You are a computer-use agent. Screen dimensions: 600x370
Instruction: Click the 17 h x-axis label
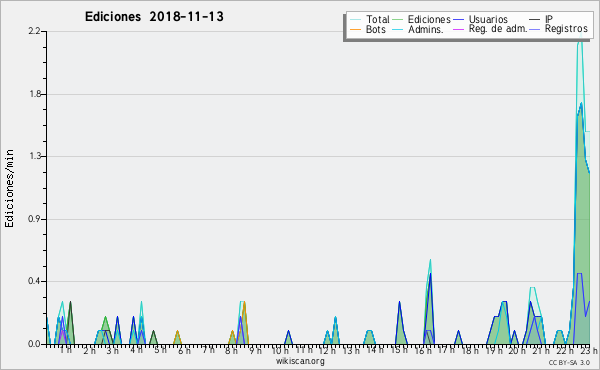[x=446, y=350]
